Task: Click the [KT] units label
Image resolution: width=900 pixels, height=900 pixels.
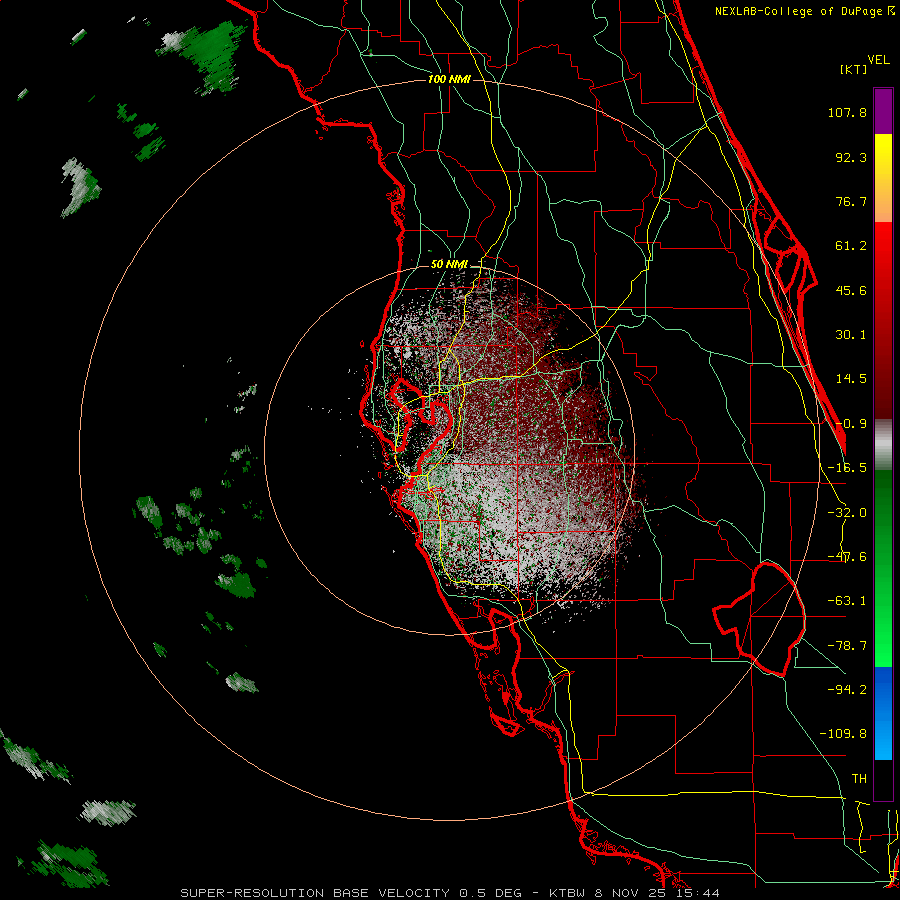Action: tap(853, 69)
